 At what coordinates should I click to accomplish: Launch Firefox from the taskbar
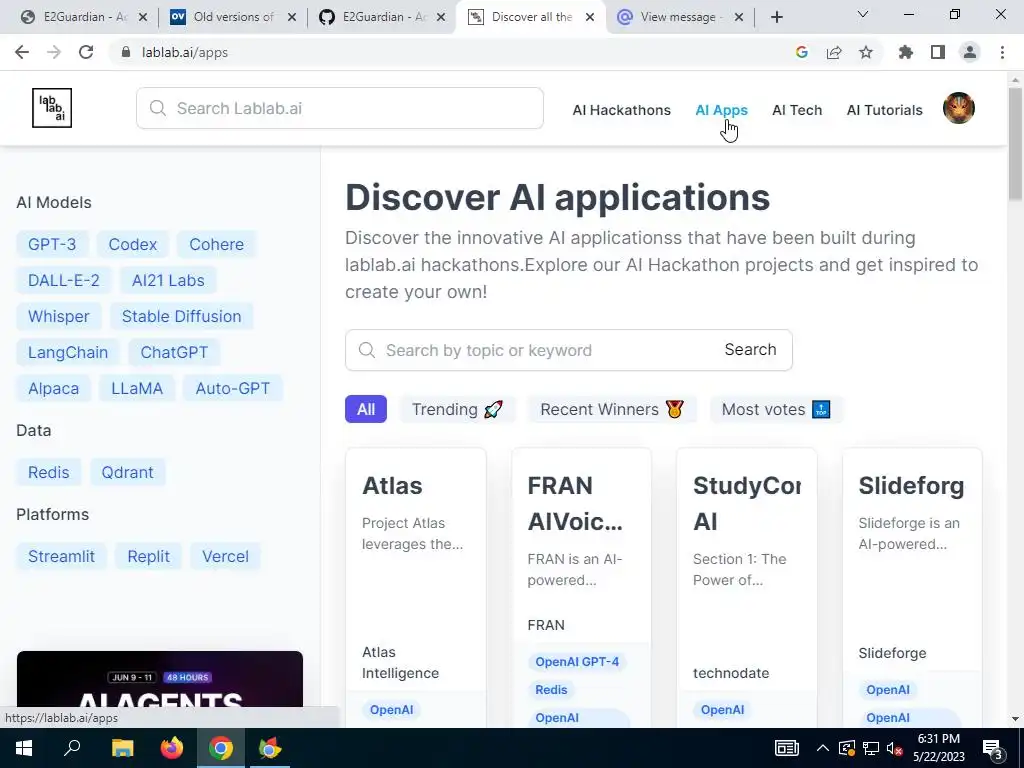click(172, 748)
